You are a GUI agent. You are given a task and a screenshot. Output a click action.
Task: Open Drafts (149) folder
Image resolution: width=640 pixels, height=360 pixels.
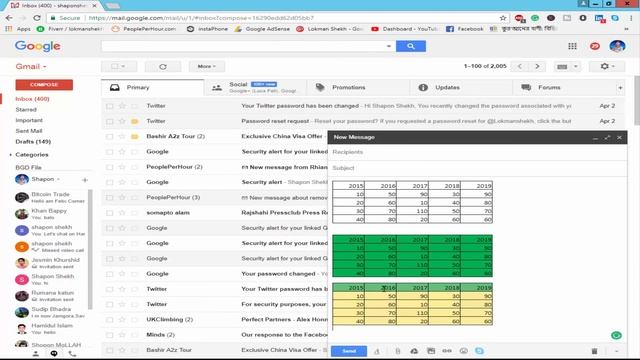click(33, 142)
